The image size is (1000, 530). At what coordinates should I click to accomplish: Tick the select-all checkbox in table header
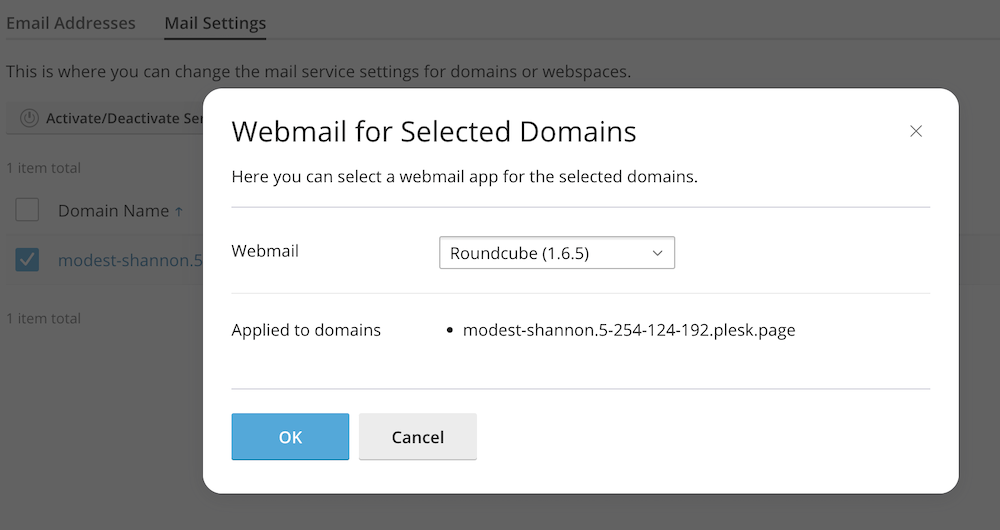(27, 210)
